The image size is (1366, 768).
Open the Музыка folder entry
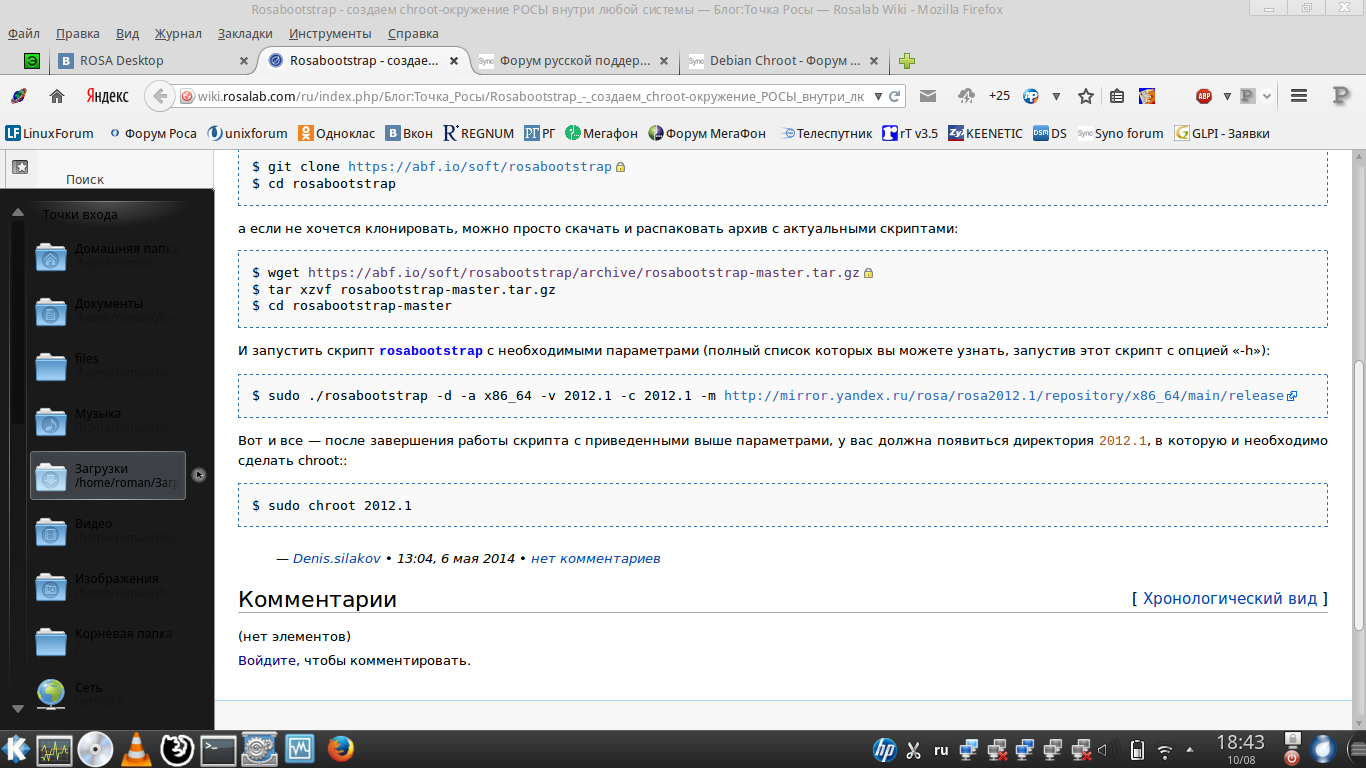click(x=109, y=421)
